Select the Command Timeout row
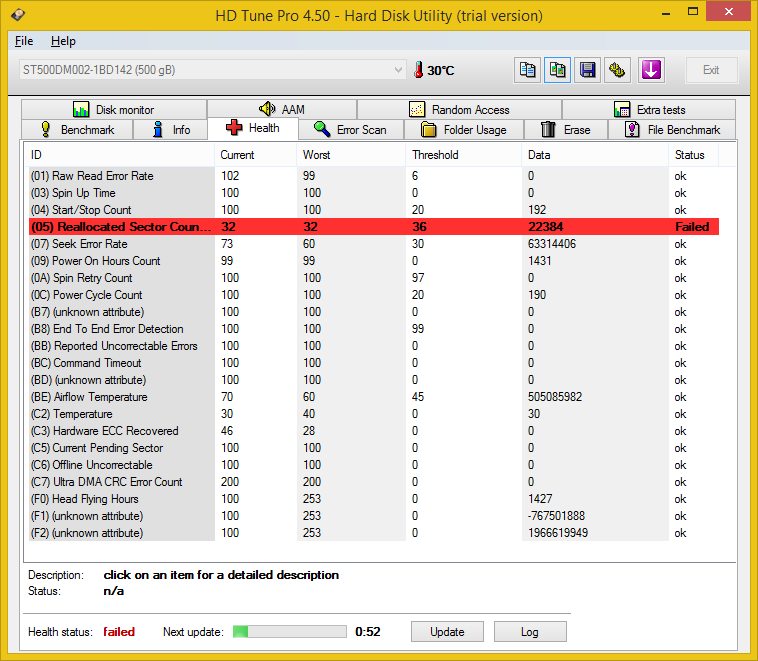The width and height of the screenshot is (758, 661). pos(374,363)
